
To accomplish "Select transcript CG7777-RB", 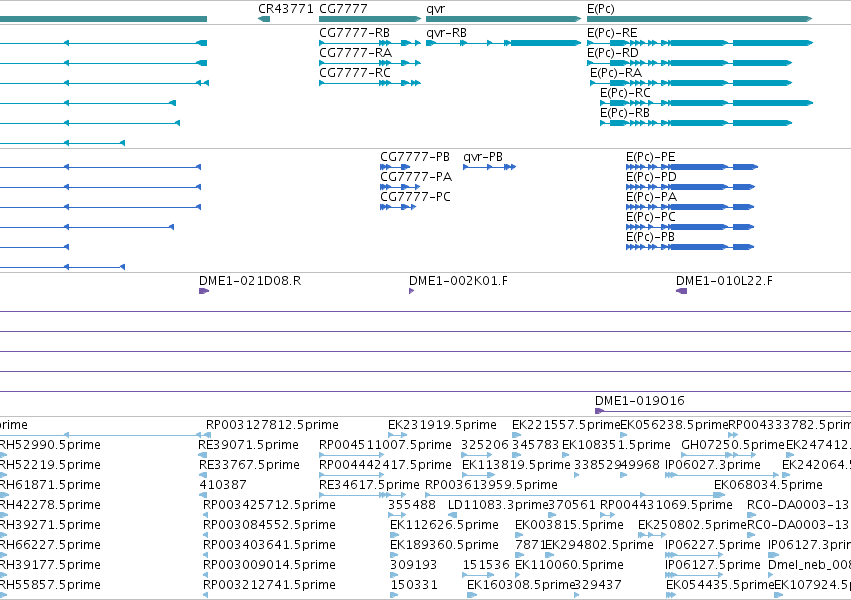I will (354, 33).
